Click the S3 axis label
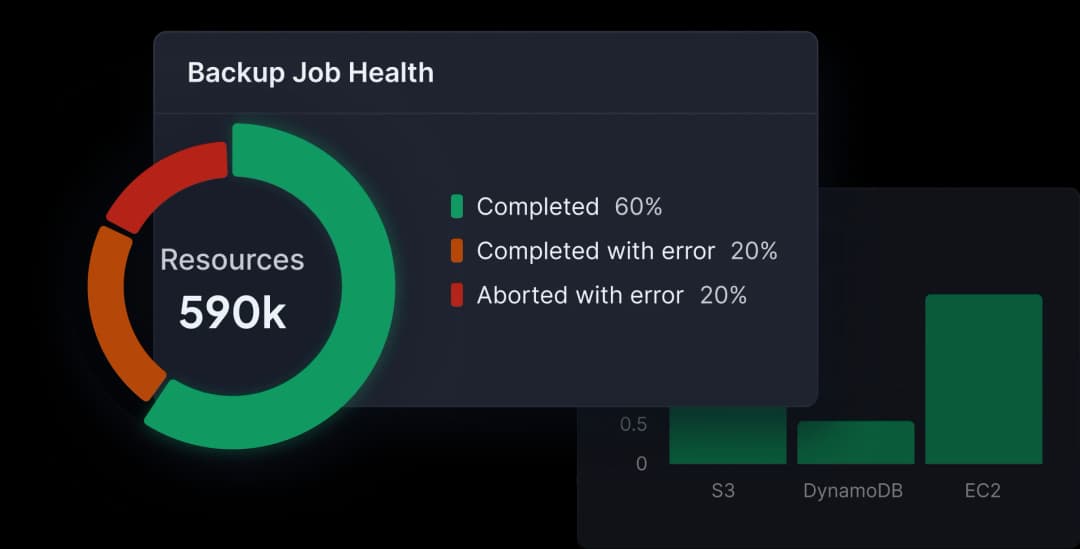The width and height of the screenshot is (1080, 549). coord(723,491)
